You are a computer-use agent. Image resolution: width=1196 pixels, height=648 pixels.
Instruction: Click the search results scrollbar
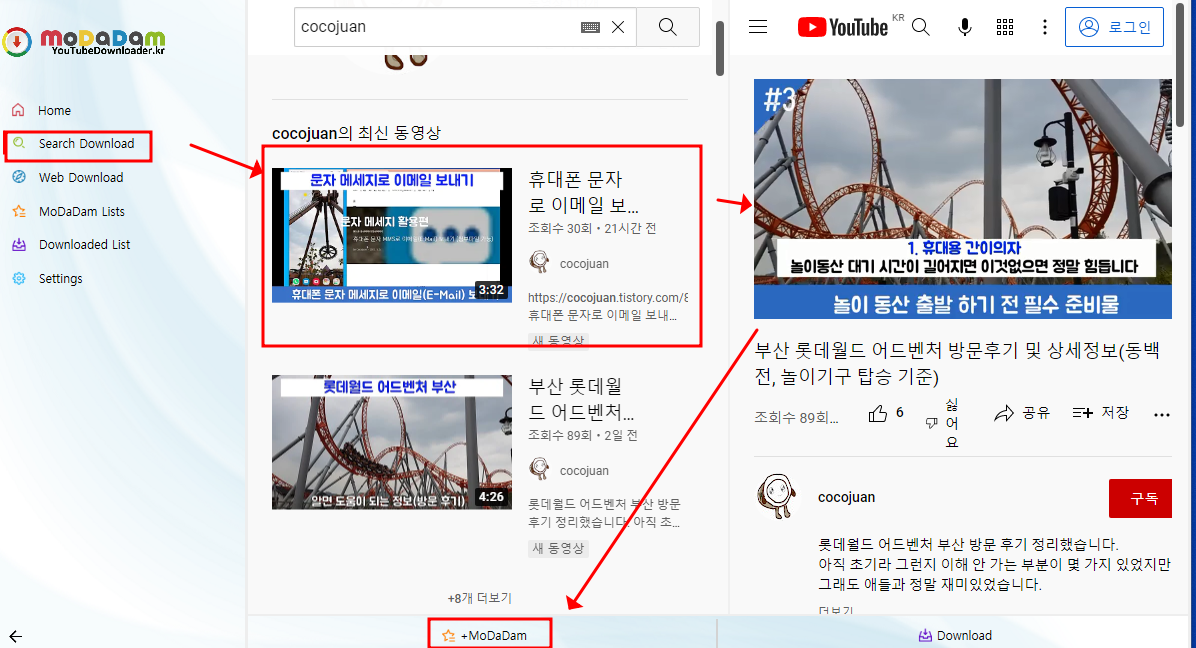(x=719, y=48)
